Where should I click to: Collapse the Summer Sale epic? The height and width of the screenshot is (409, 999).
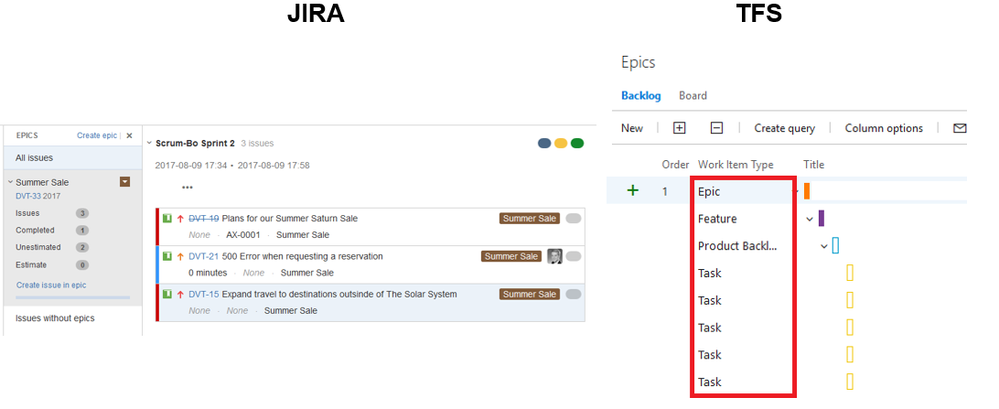tap(10, 182)
